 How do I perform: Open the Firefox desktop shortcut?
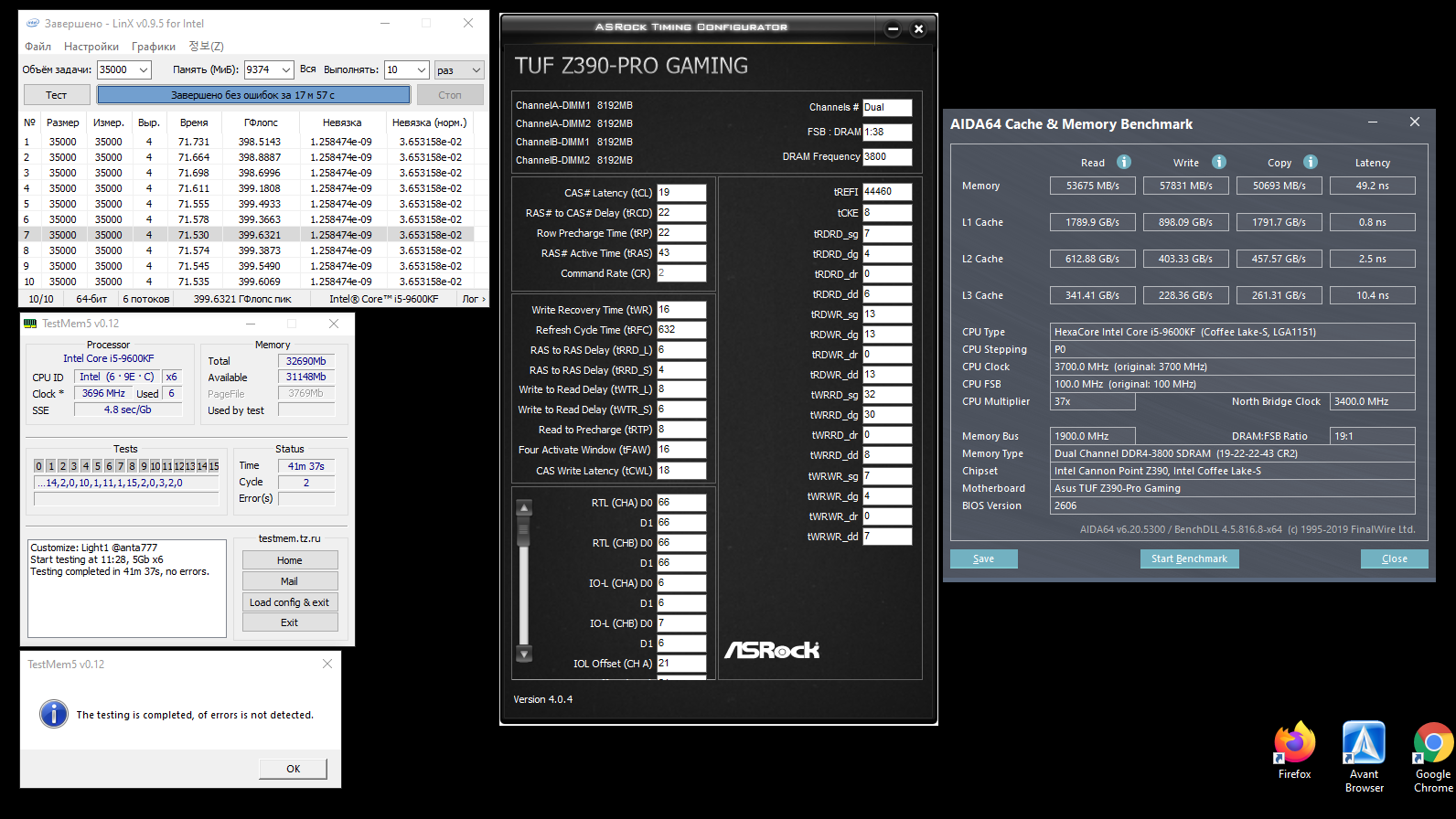tap(1295, 750)
